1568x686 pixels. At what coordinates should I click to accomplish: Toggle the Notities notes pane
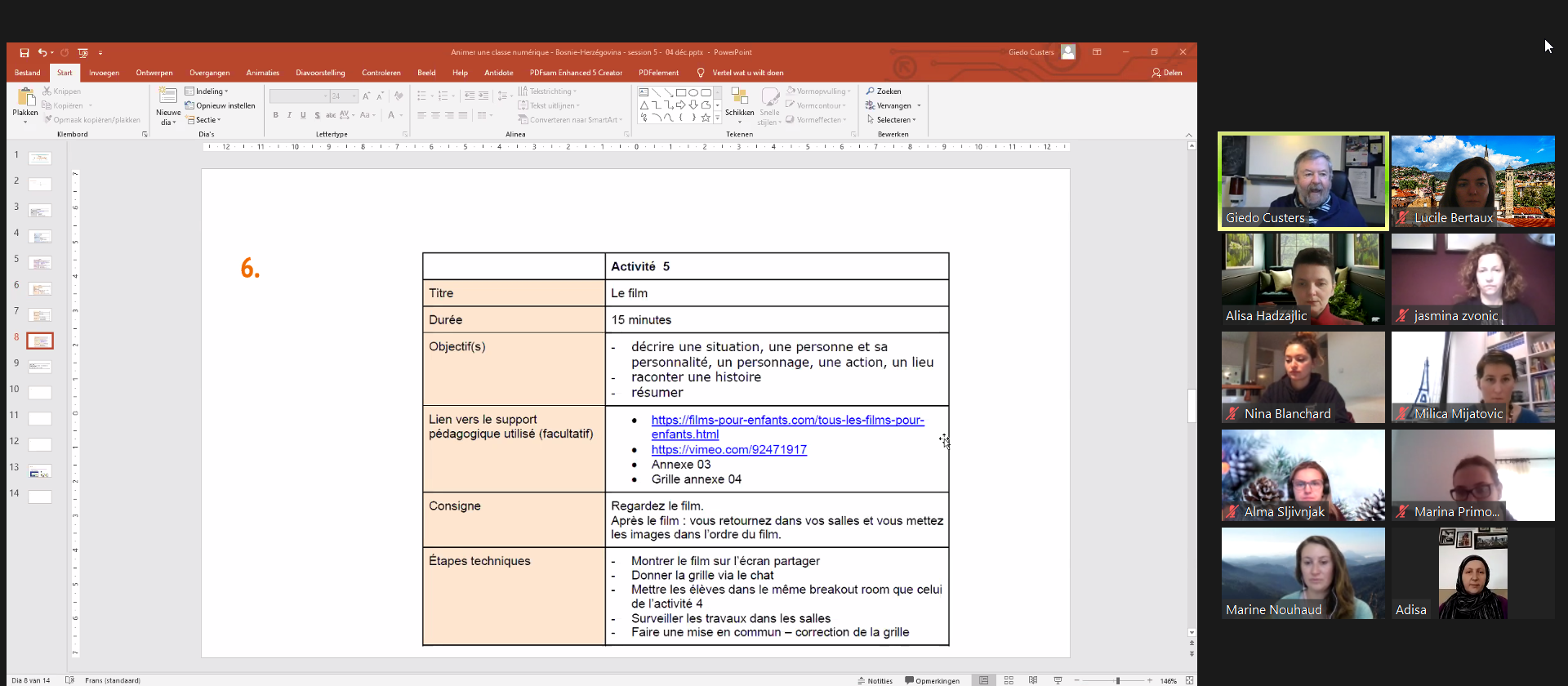875,680
